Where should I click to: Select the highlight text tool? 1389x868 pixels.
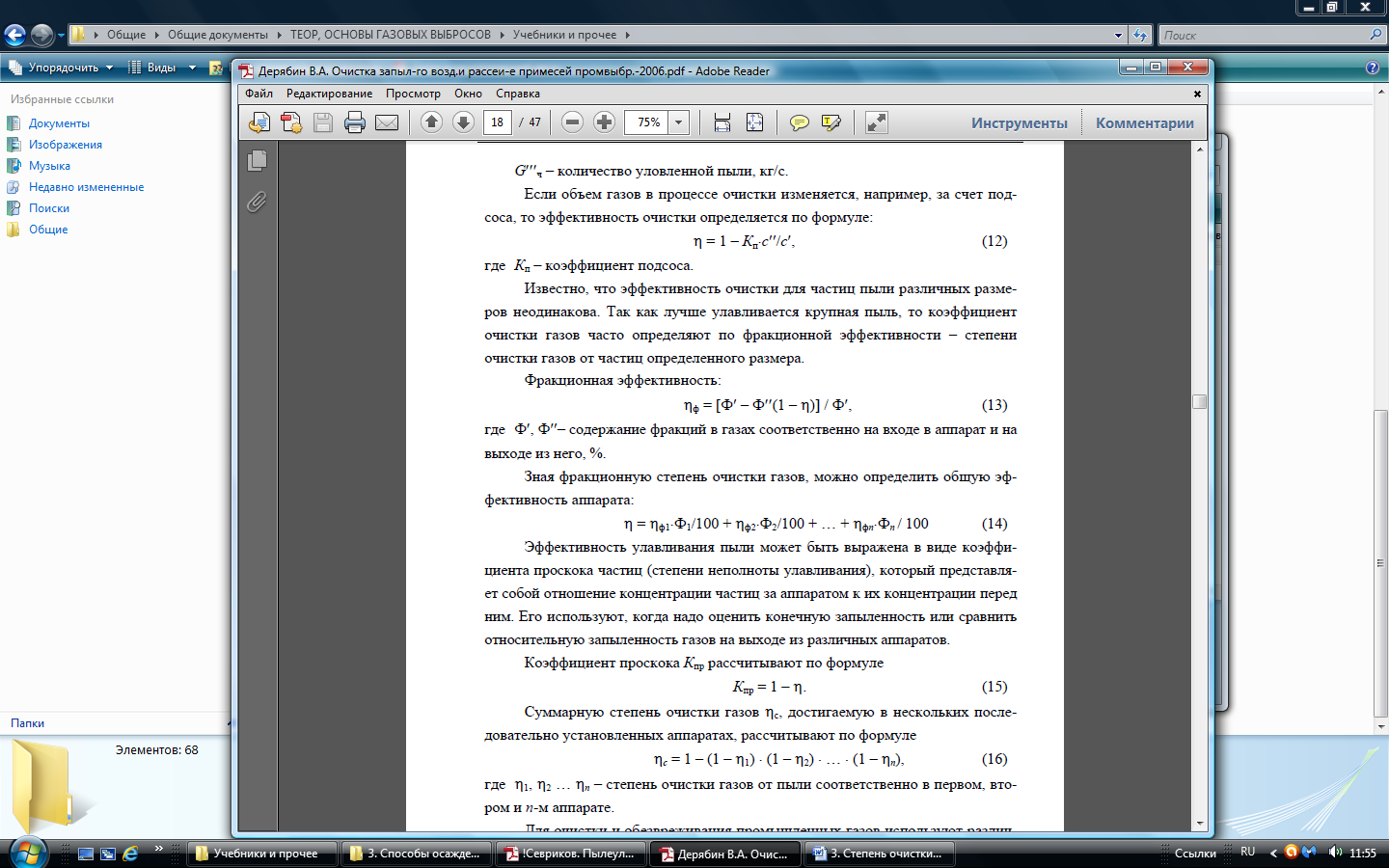pyautogui.click(x=831, y=122)
